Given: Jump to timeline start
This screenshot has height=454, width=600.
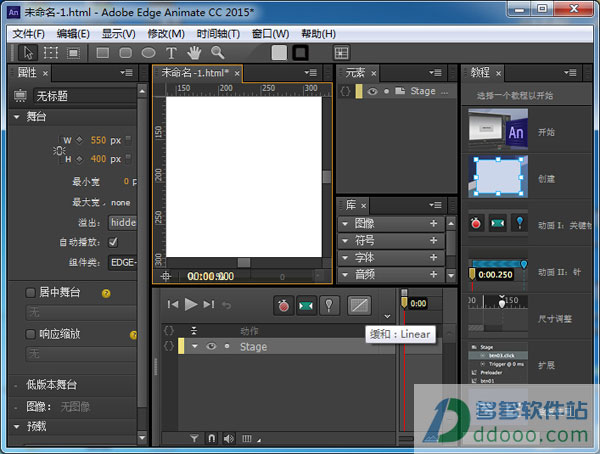Looking at the screenshot, I should point(173,305).
